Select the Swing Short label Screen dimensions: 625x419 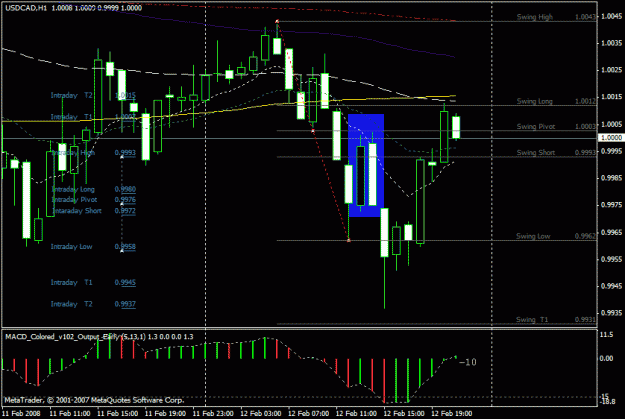click(x=536, y=152)
